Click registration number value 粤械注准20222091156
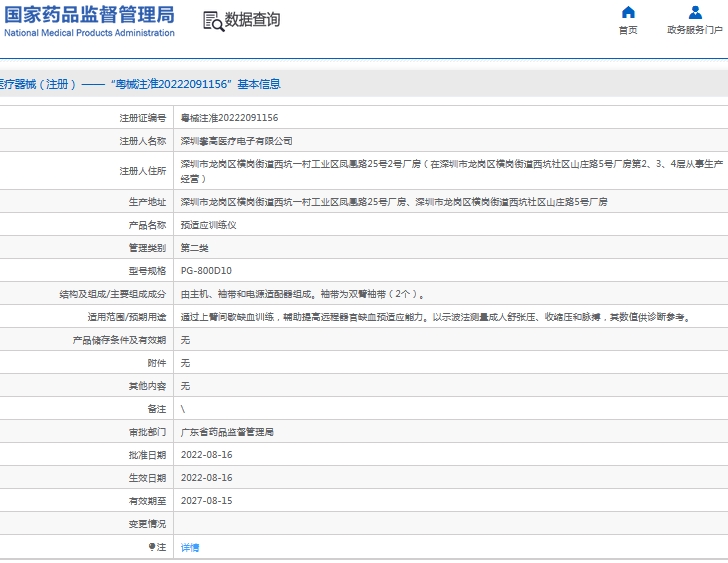The image size is (728, 563). [229, 118]
